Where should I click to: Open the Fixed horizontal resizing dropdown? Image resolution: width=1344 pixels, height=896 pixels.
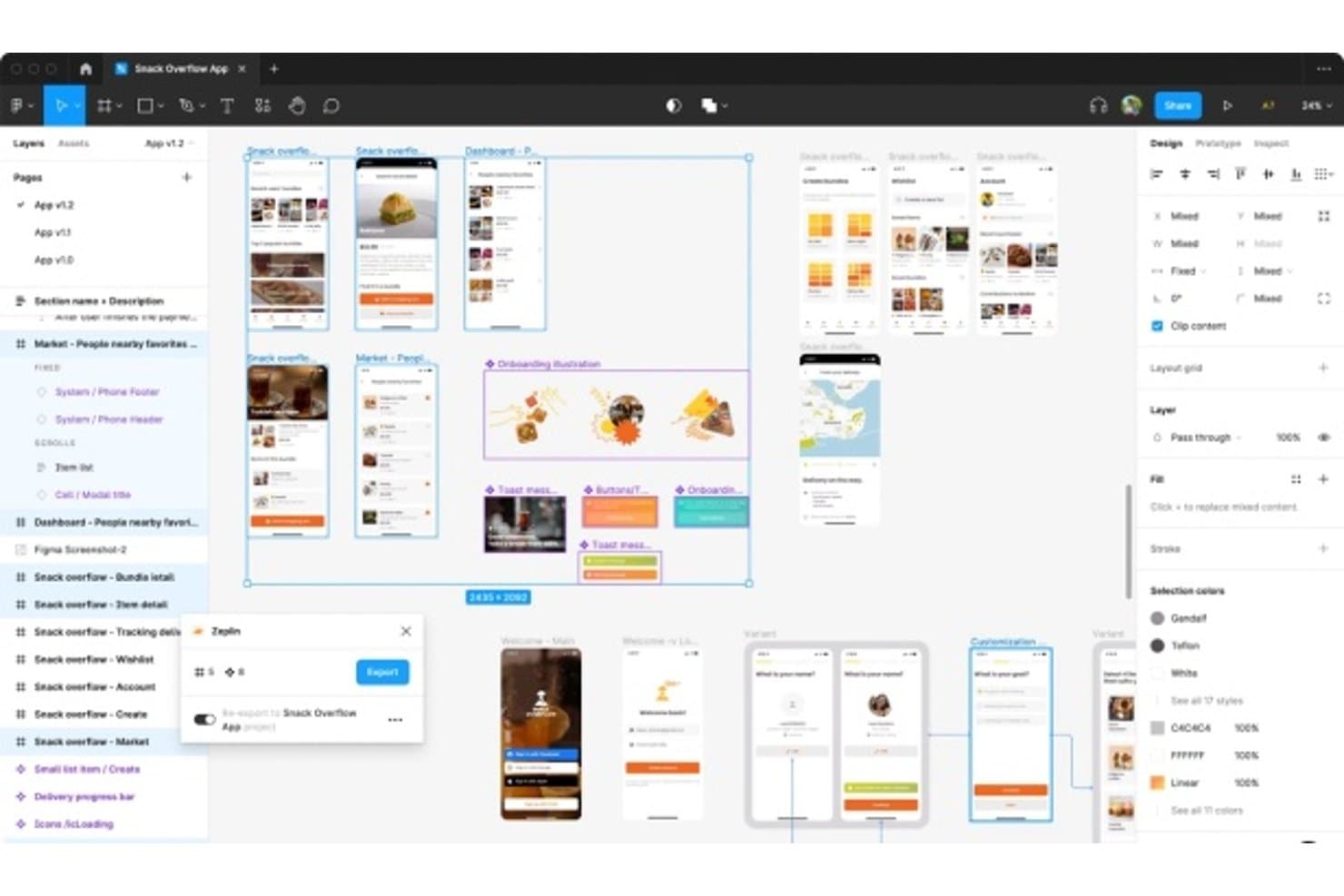click(x=1188, y=271)
